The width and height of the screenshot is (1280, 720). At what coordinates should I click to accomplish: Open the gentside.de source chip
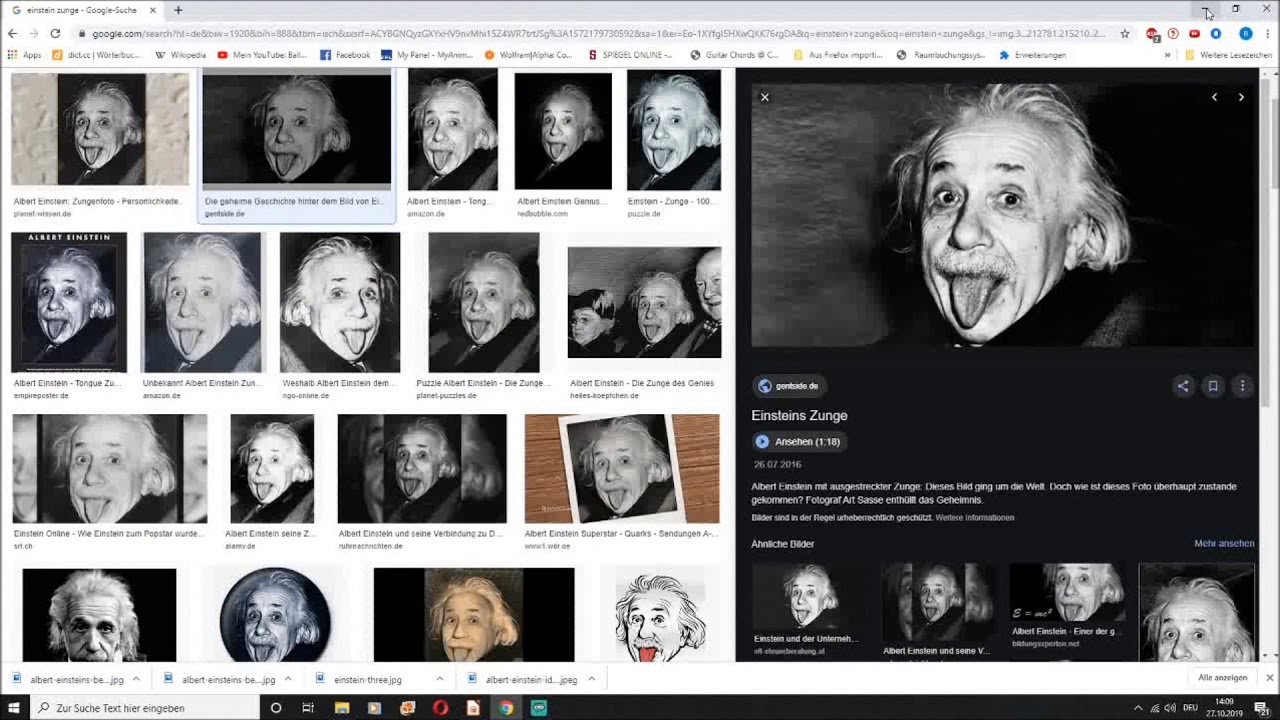(789, 386)
